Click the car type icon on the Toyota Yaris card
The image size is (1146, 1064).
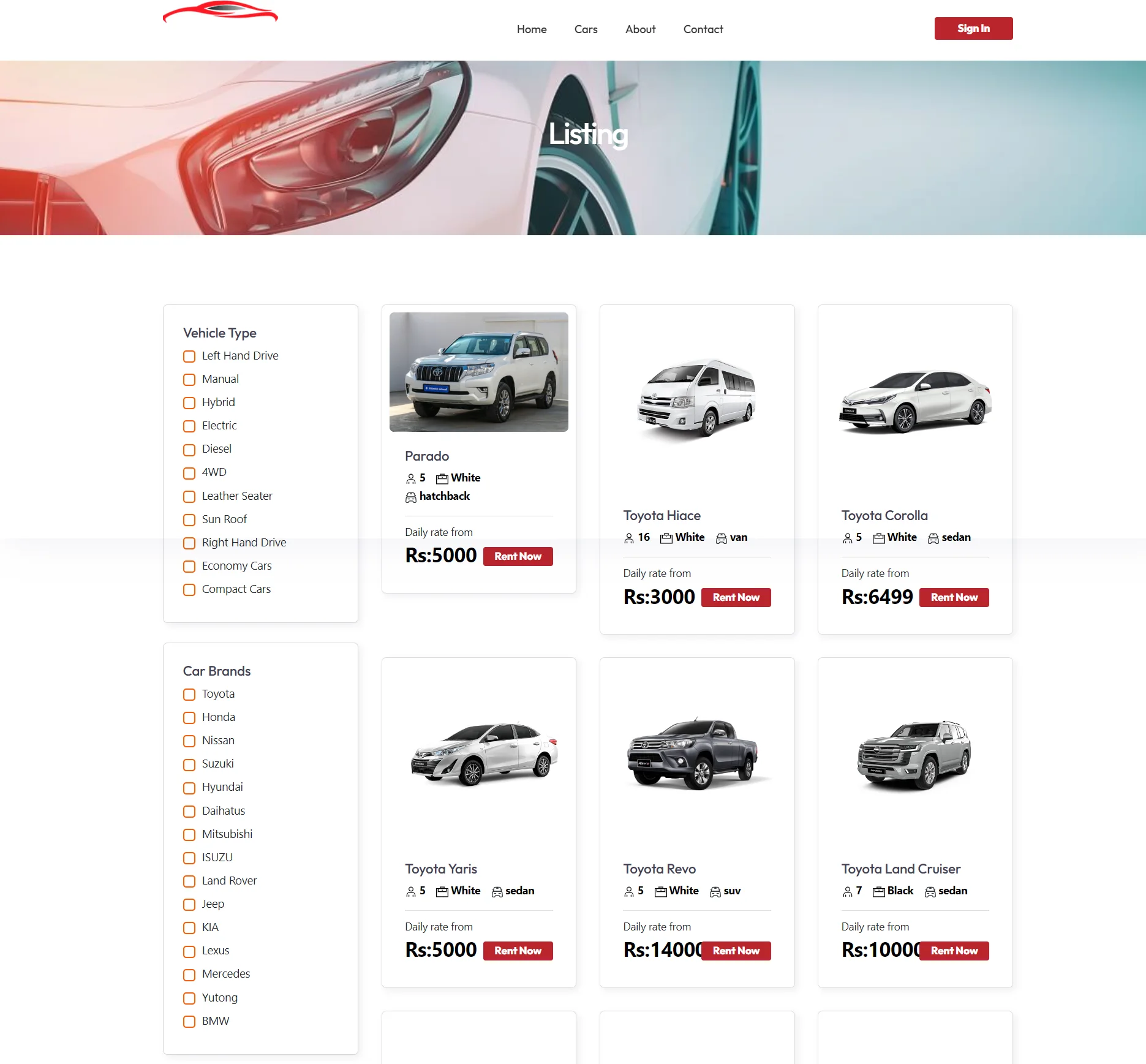(x=497, y=892)
